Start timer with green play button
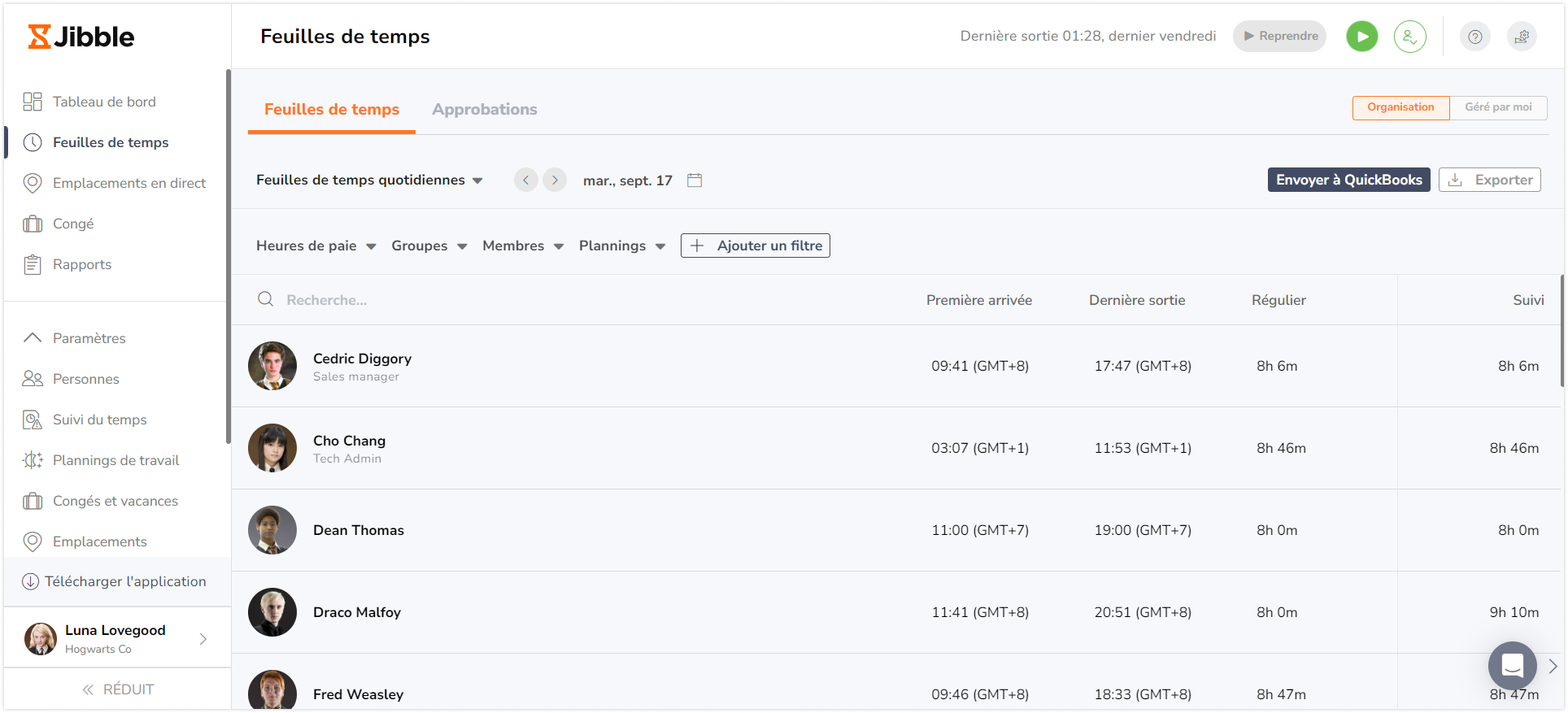This screenshot has width=1568, height=713. [x=1362, y=37]
